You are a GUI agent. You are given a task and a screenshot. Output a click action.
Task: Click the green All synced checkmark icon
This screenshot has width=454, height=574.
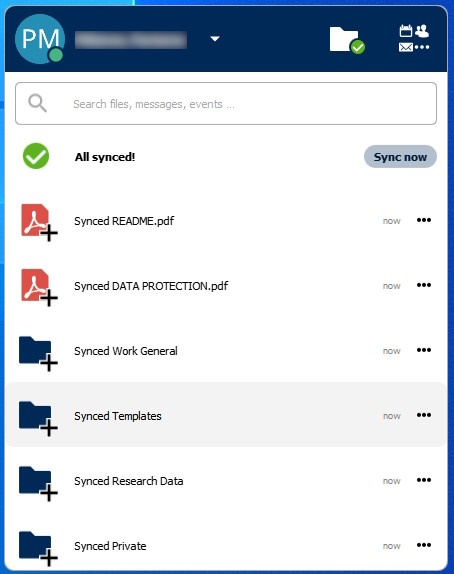[36, 156]
